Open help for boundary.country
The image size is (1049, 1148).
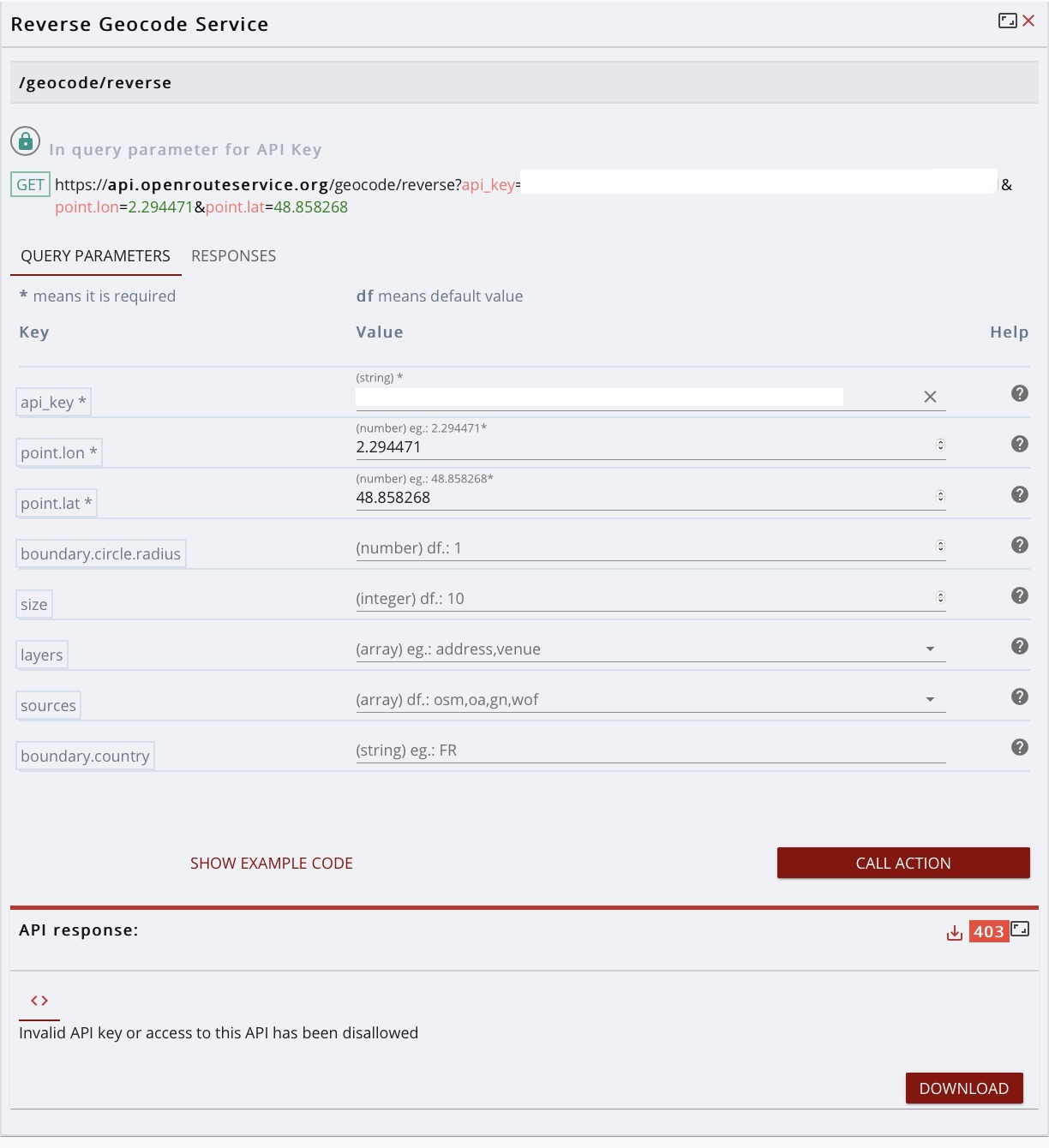click(x=1020, y=746)
